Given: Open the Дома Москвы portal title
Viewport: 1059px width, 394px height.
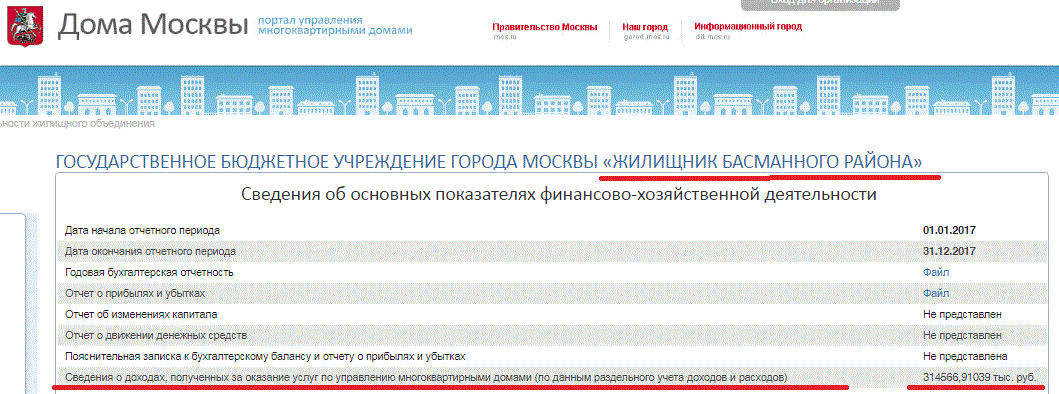Looking at the screenshot, I should point(153,26).
